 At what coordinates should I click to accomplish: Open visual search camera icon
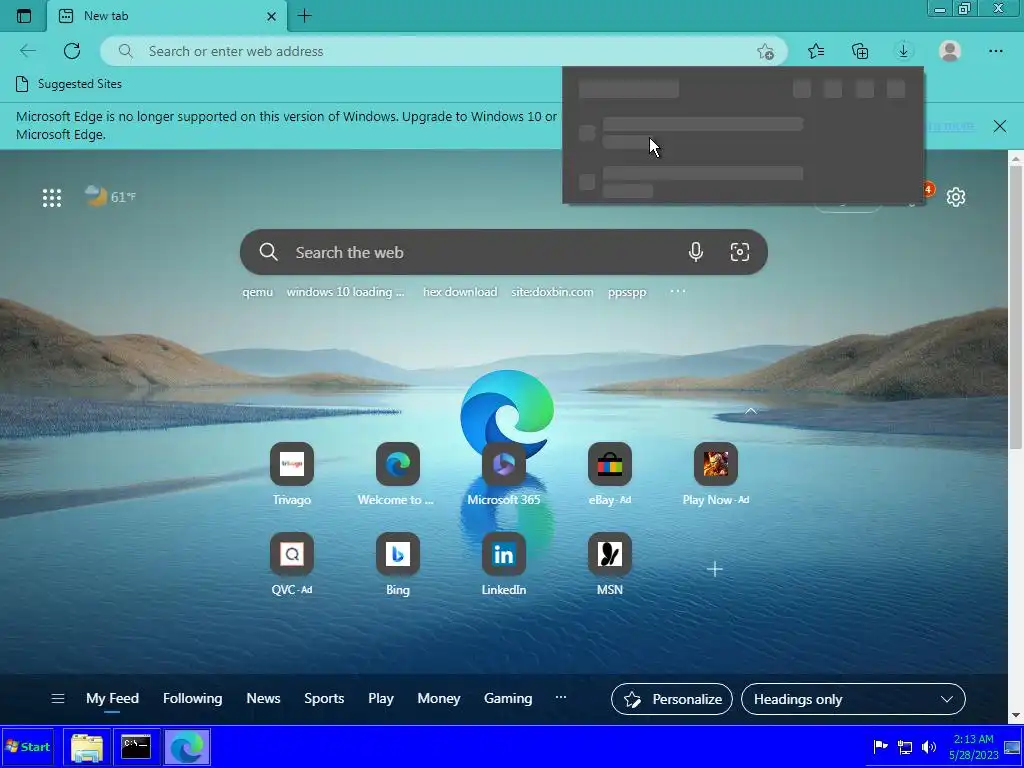pos(739,252)
